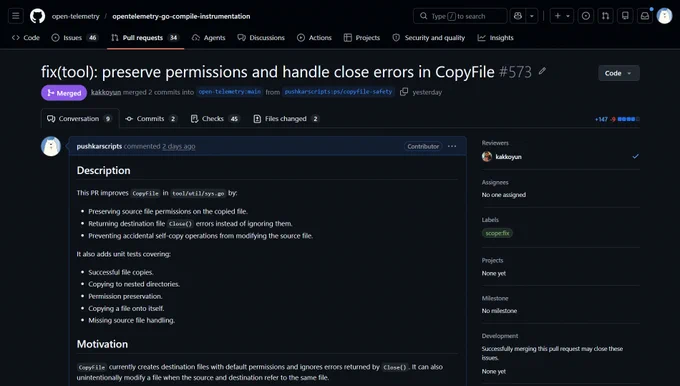The height and width of the screenshot is (386, 680).
Task: Click the pull request number #573
Action: tap(515, 72)
